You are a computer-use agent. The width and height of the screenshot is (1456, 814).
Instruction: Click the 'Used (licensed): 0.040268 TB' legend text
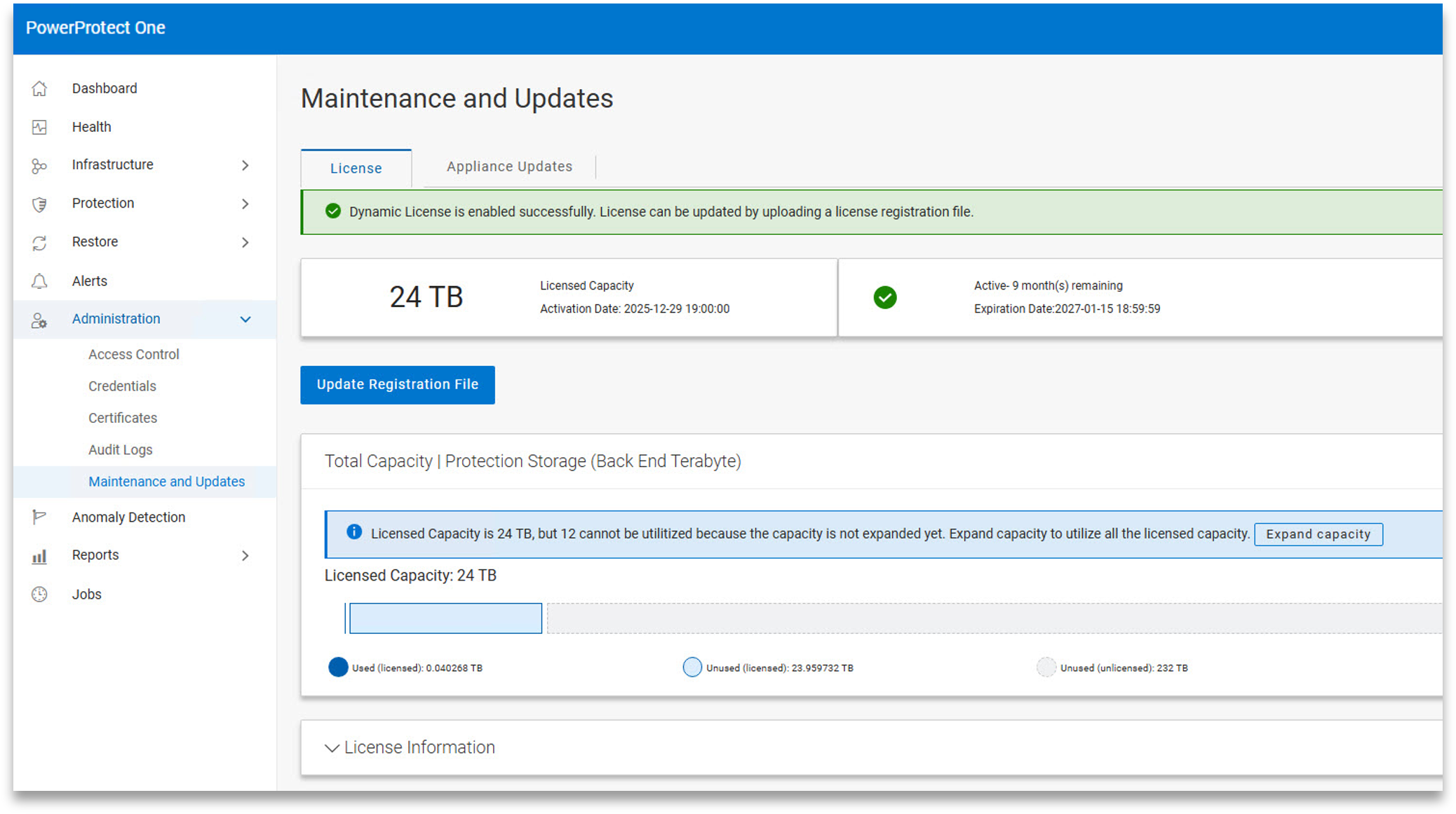click(417, 668)
